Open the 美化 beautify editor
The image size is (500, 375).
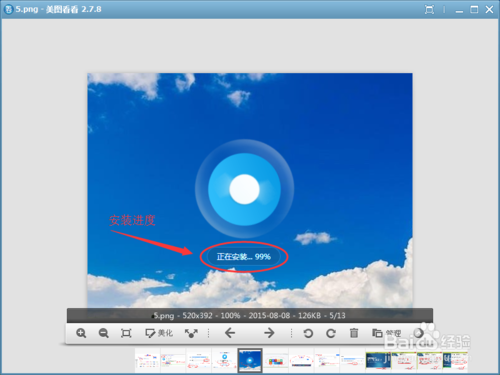click(159, 333)
